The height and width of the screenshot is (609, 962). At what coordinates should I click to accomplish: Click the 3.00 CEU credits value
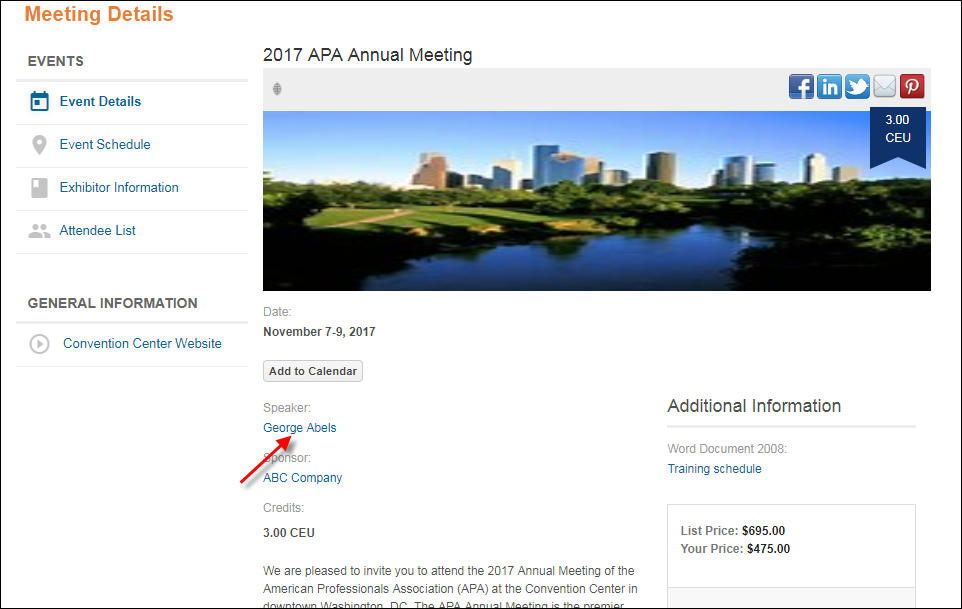289,533
